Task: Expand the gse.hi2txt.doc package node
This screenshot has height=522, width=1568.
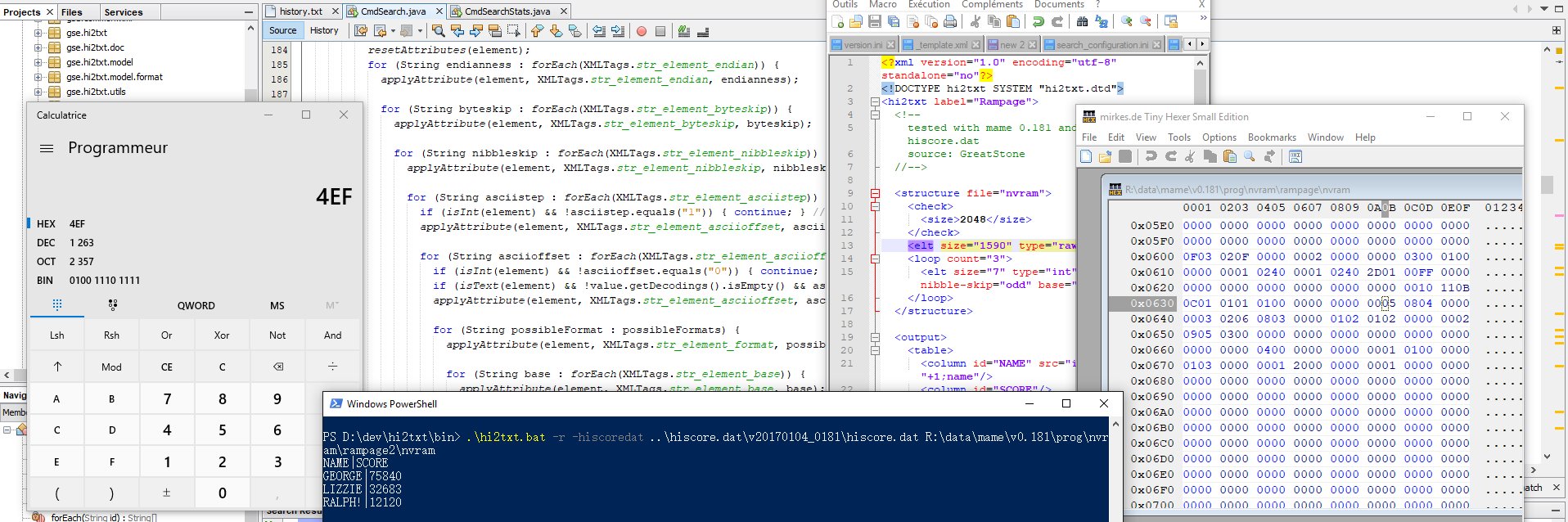Action: pyautogui.click(x=38, y=47)
